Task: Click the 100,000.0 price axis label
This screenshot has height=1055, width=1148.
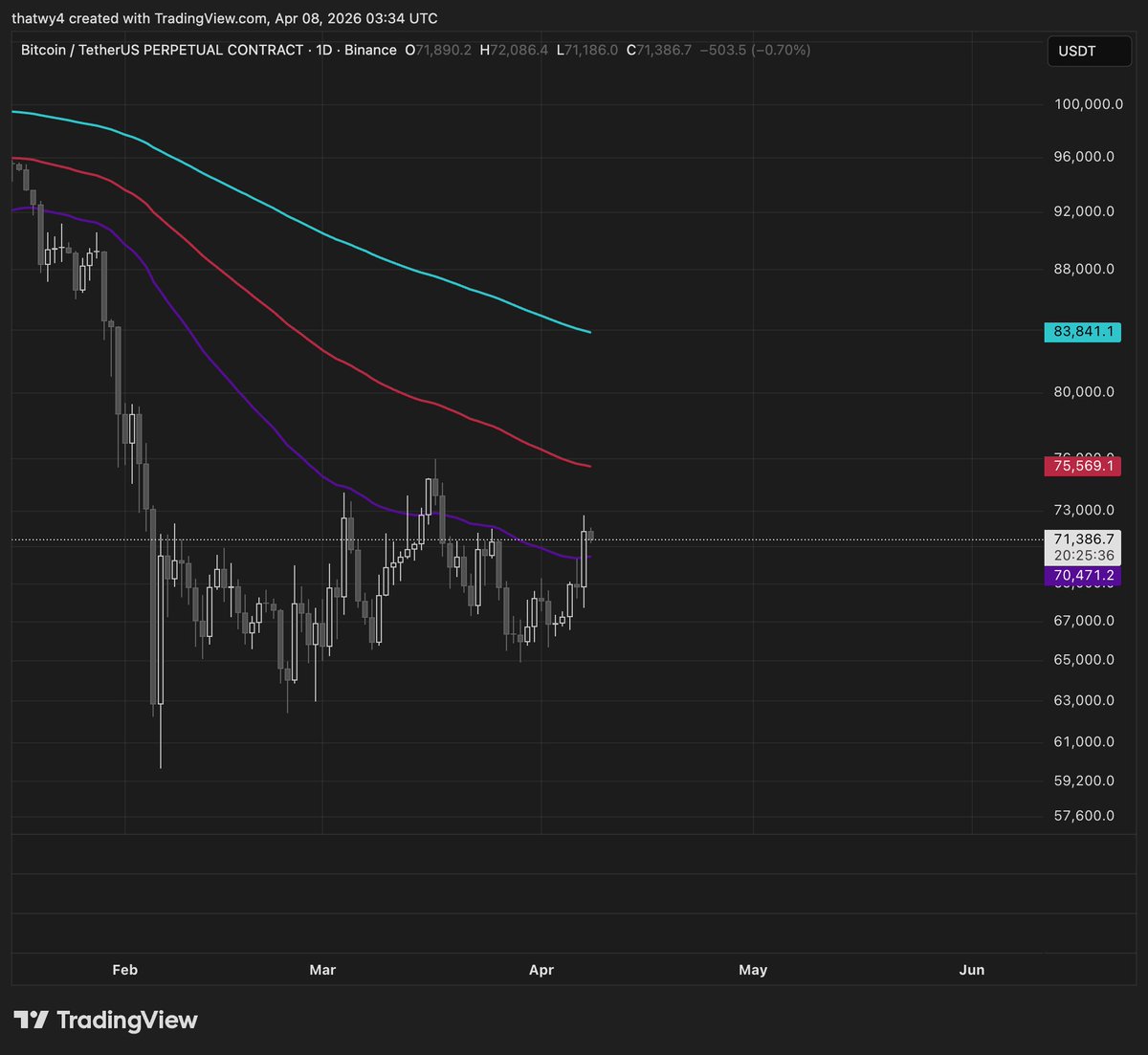Action: point(1089,104)
